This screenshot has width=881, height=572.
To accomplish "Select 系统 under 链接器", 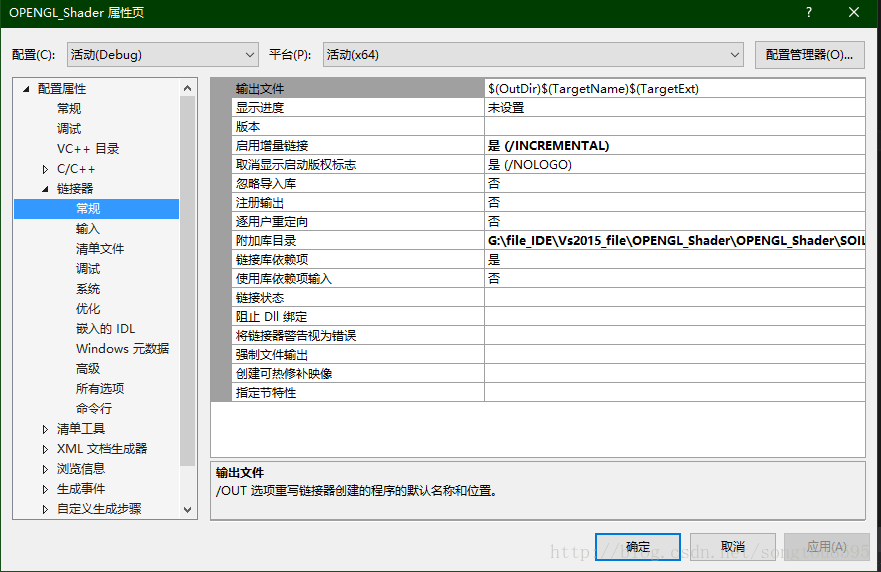I will click(x=88, y=289).
